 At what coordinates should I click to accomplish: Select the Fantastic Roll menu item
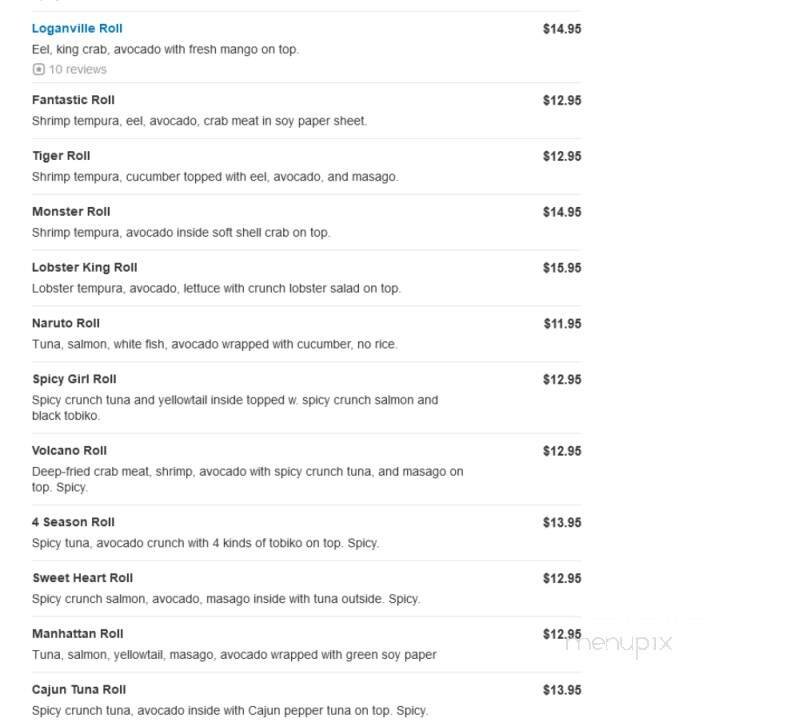click(73, 100)
